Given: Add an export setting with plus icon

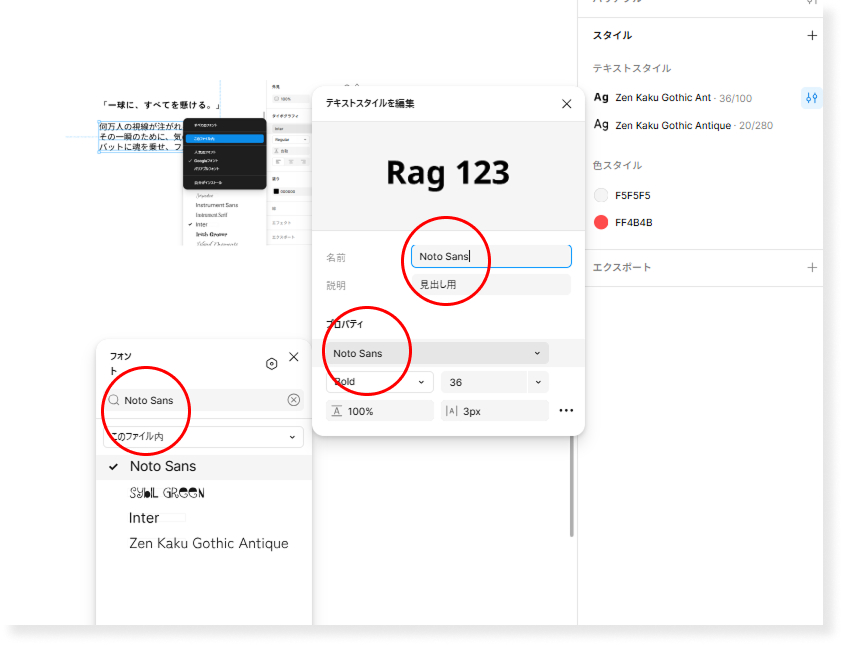Looking at the screenshot, I should coord(811,267).
